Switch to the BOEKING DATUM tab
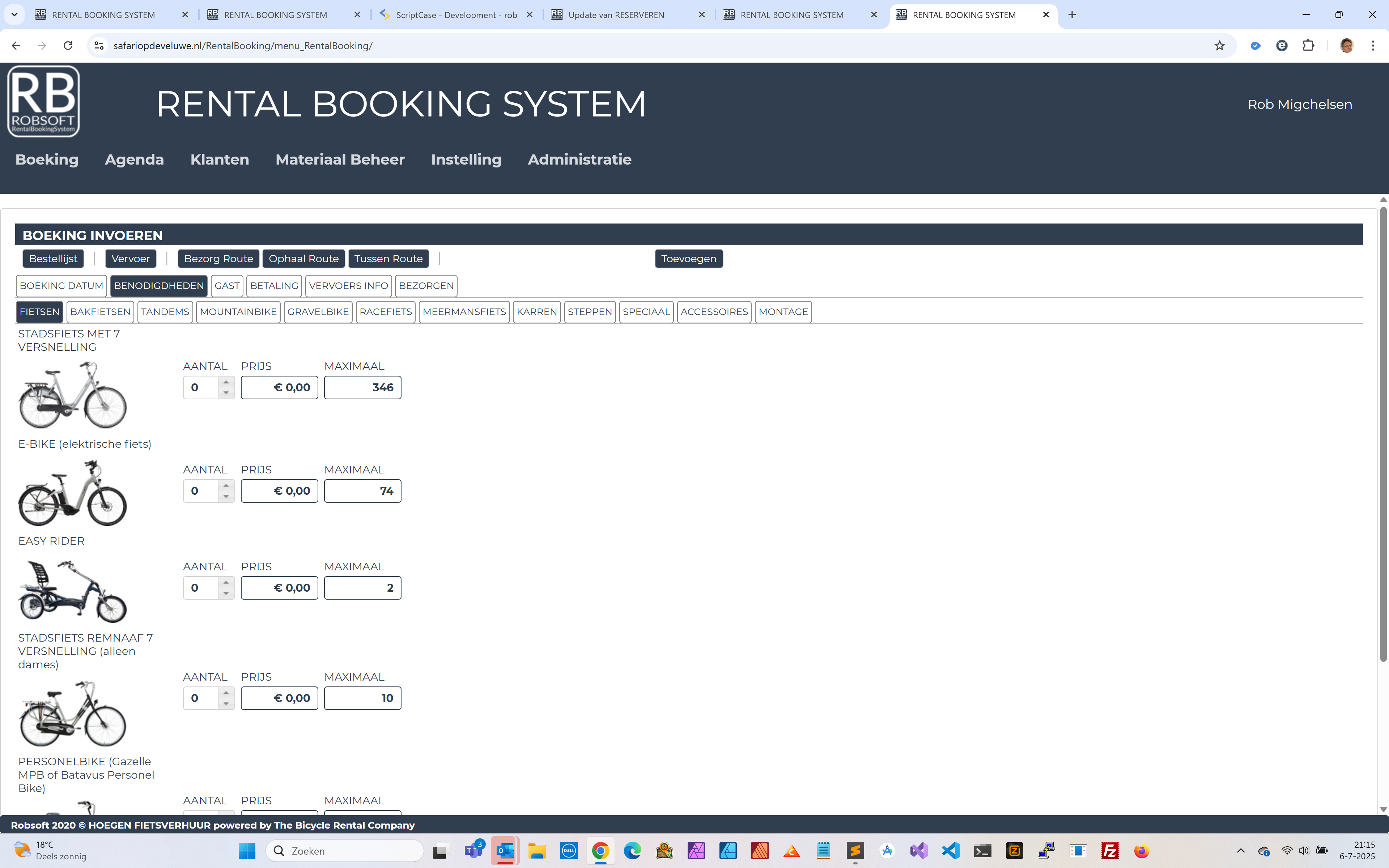Image resolution: width=1389 pixels, height=868 pixels. click(x=61, y=286)
